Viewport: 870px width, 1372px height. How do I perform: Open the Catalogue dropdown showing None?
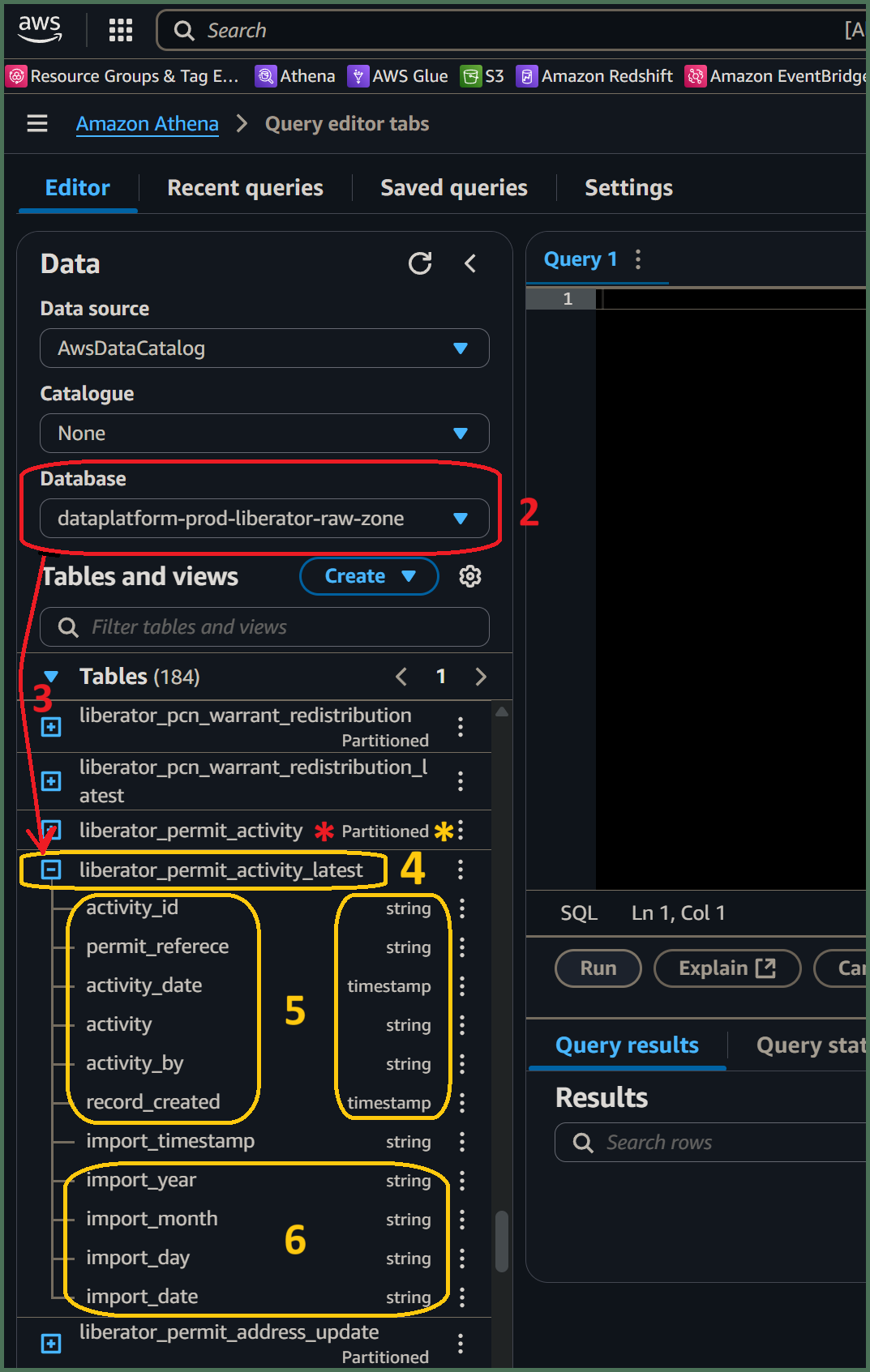click(x=264, y=434)
